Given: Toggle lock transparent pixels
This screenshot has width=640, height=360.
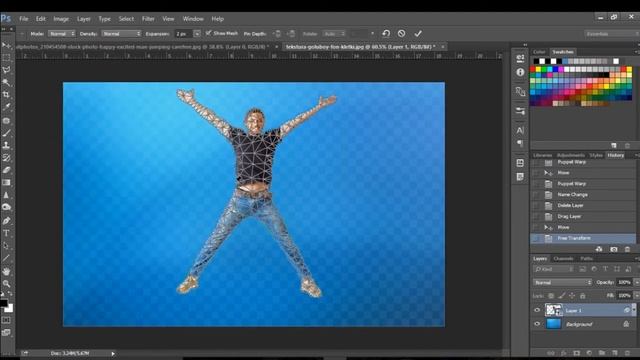Looking at the screenshot, I should coord(551,296).
